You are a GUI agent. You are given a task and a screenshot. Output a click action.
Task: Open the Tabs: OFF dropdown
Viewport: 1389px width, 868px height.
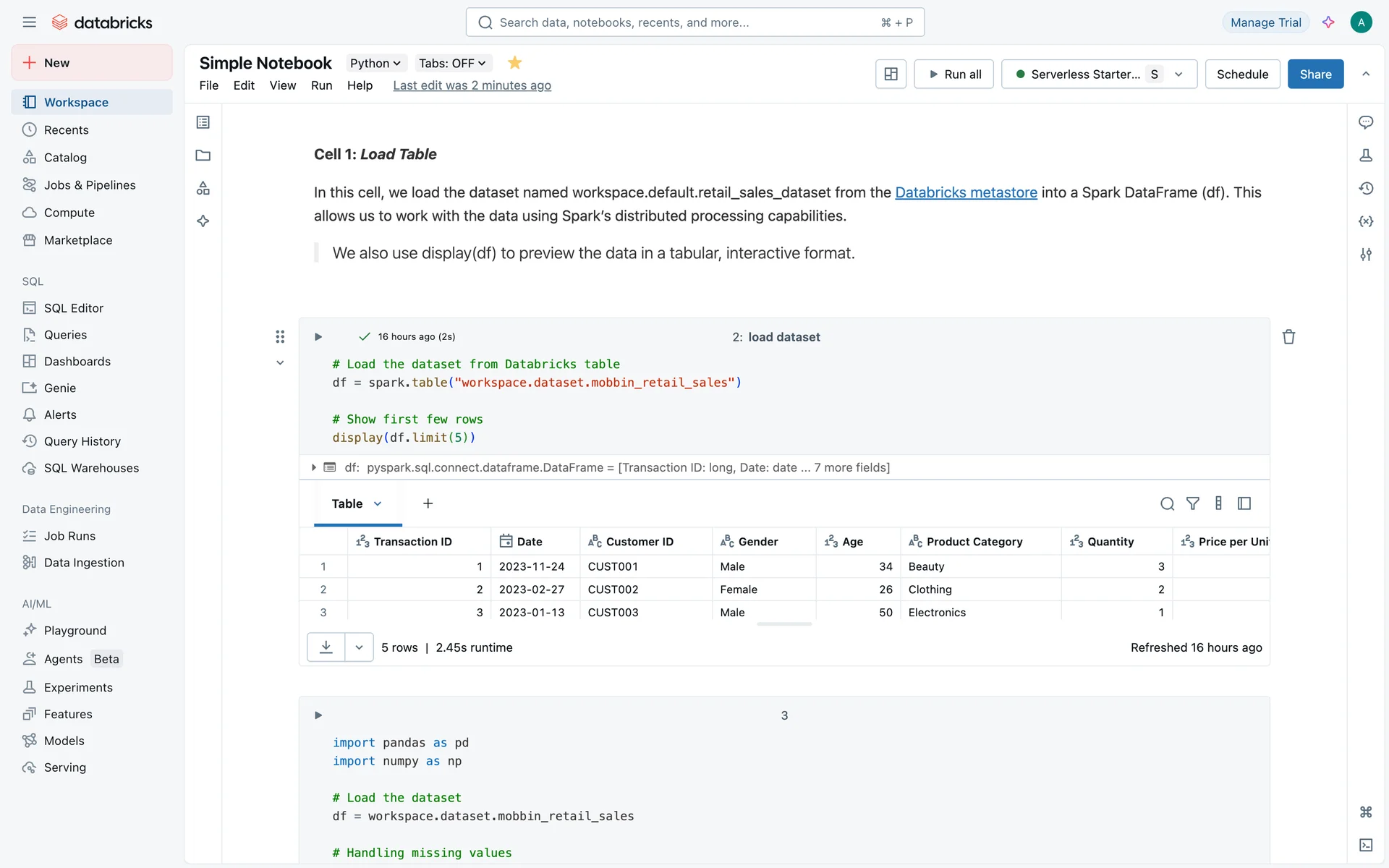coord(452,63)
